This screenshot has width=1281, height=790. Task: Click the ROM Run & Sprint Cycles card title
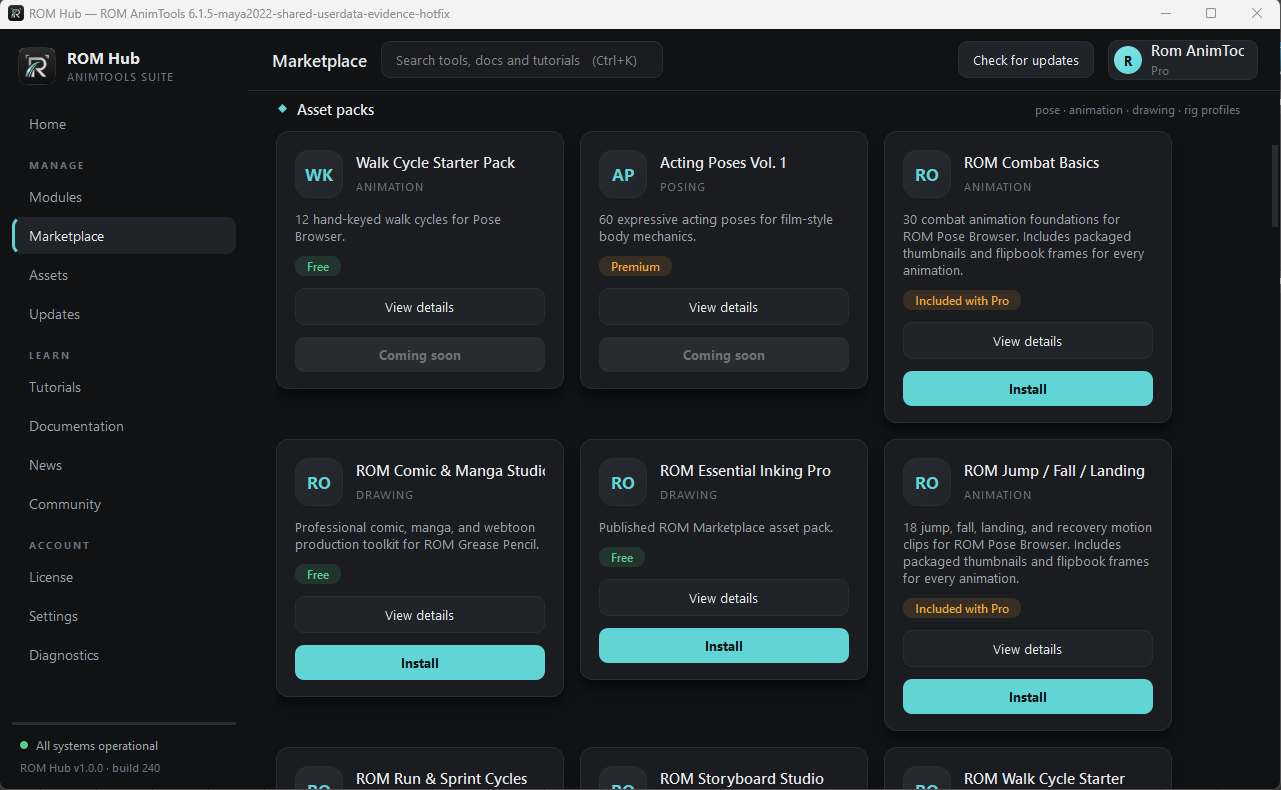coord(441,779)
